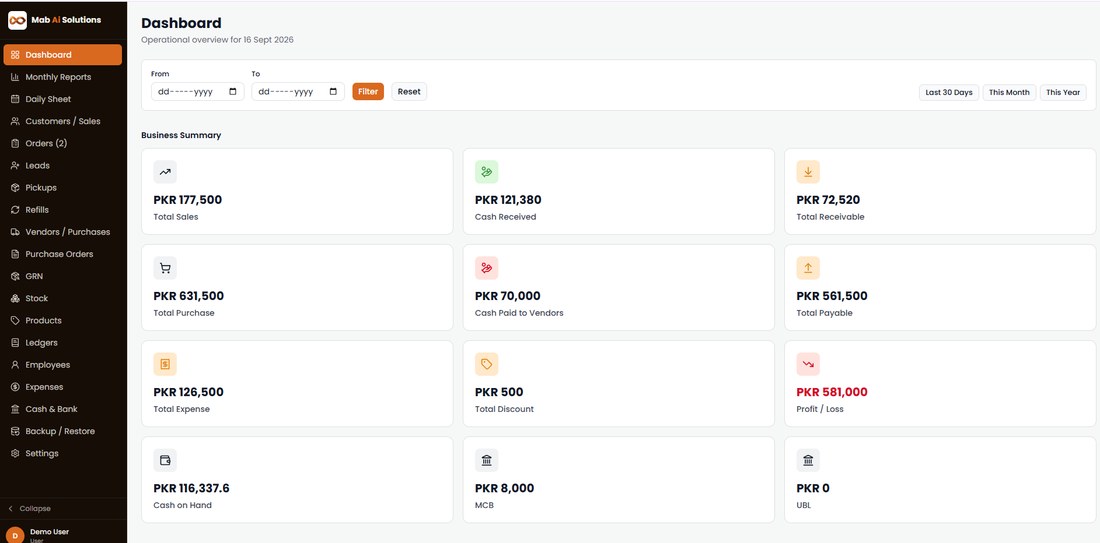Open Cash & Bank menu item
This screenshot has height=543, width=1100.
tap(62, 409)
